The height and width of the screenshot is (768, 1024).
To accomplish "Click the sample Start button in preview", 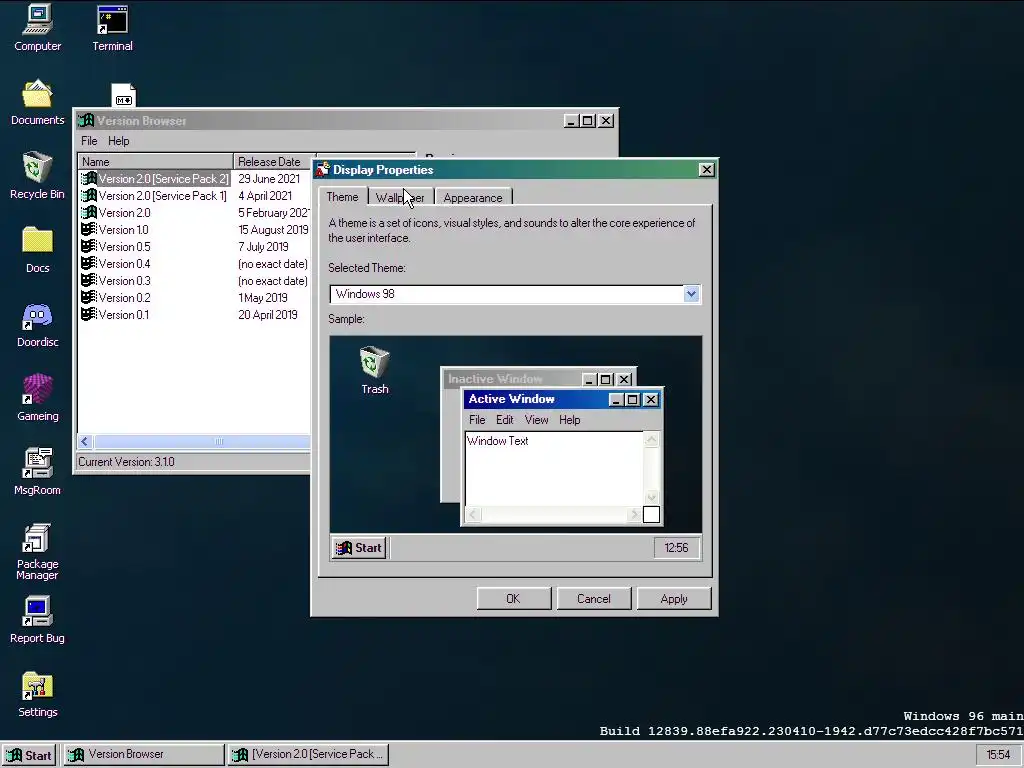I will pos(359,548).
